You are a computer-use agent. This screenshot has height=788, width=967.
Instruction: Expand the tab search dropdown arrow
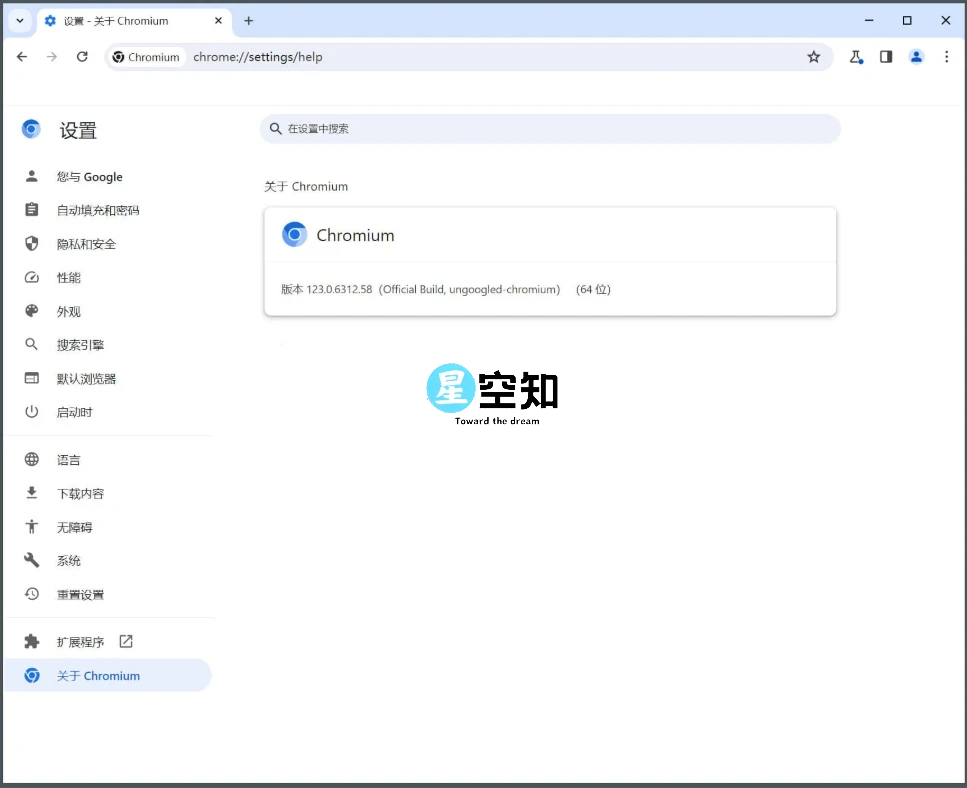19,20
